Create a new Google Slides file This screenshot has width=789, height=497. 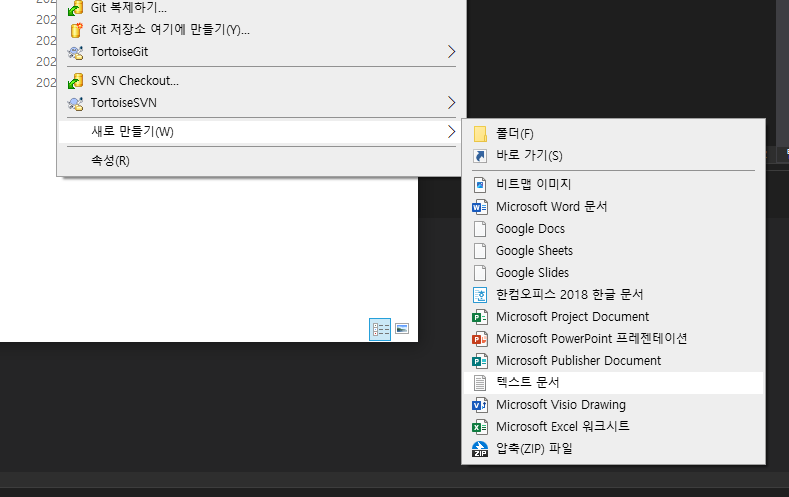coord(613,273)
